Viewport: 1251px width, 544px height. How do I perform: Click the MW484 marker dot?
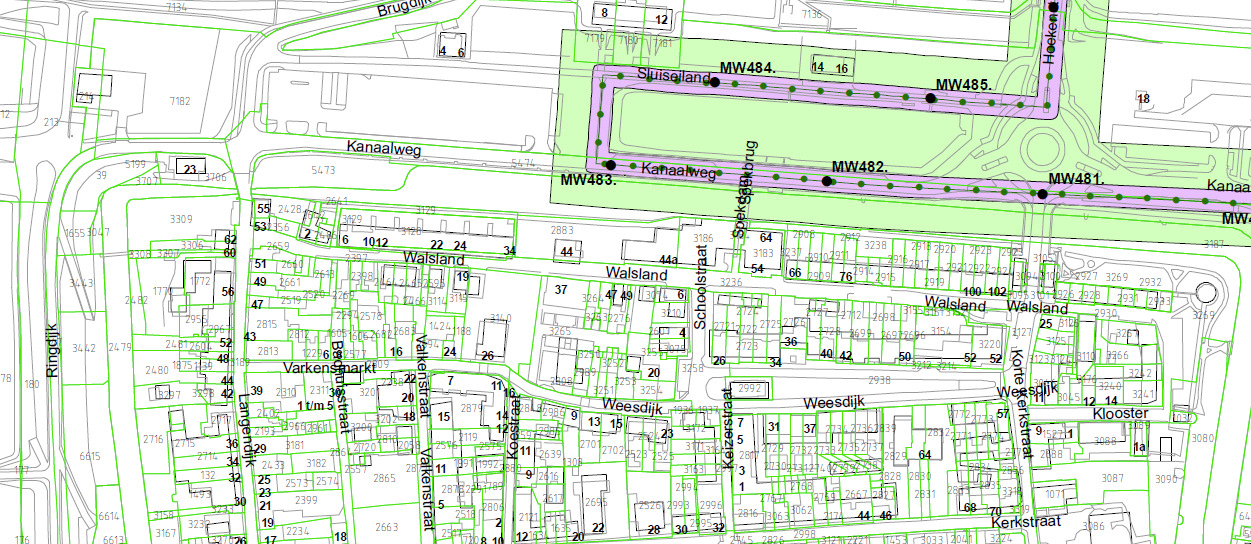point(714,83)
